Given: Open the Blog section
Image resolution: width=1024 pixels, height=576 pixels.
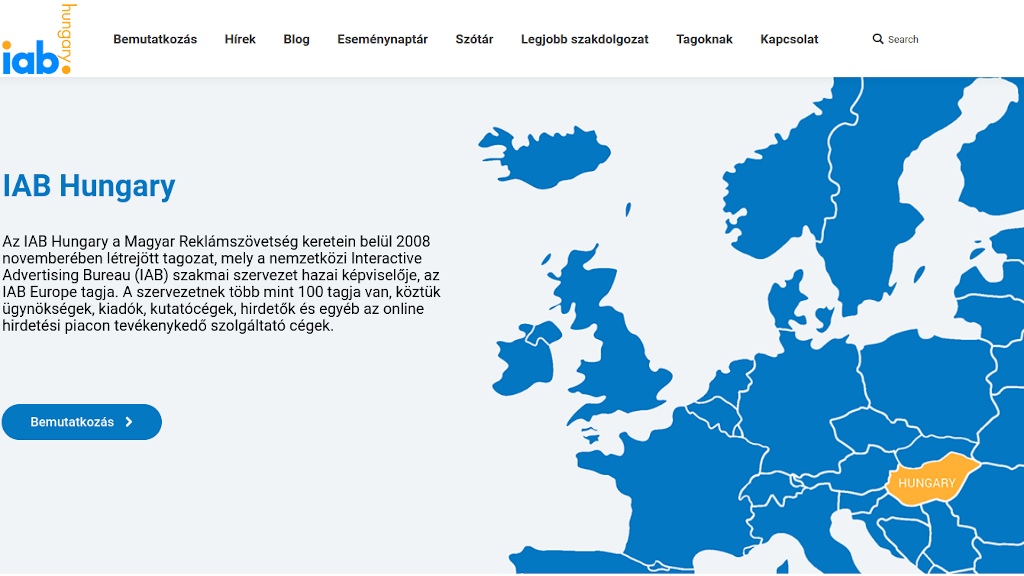Looking at the screenshot, I should [296, 39].
